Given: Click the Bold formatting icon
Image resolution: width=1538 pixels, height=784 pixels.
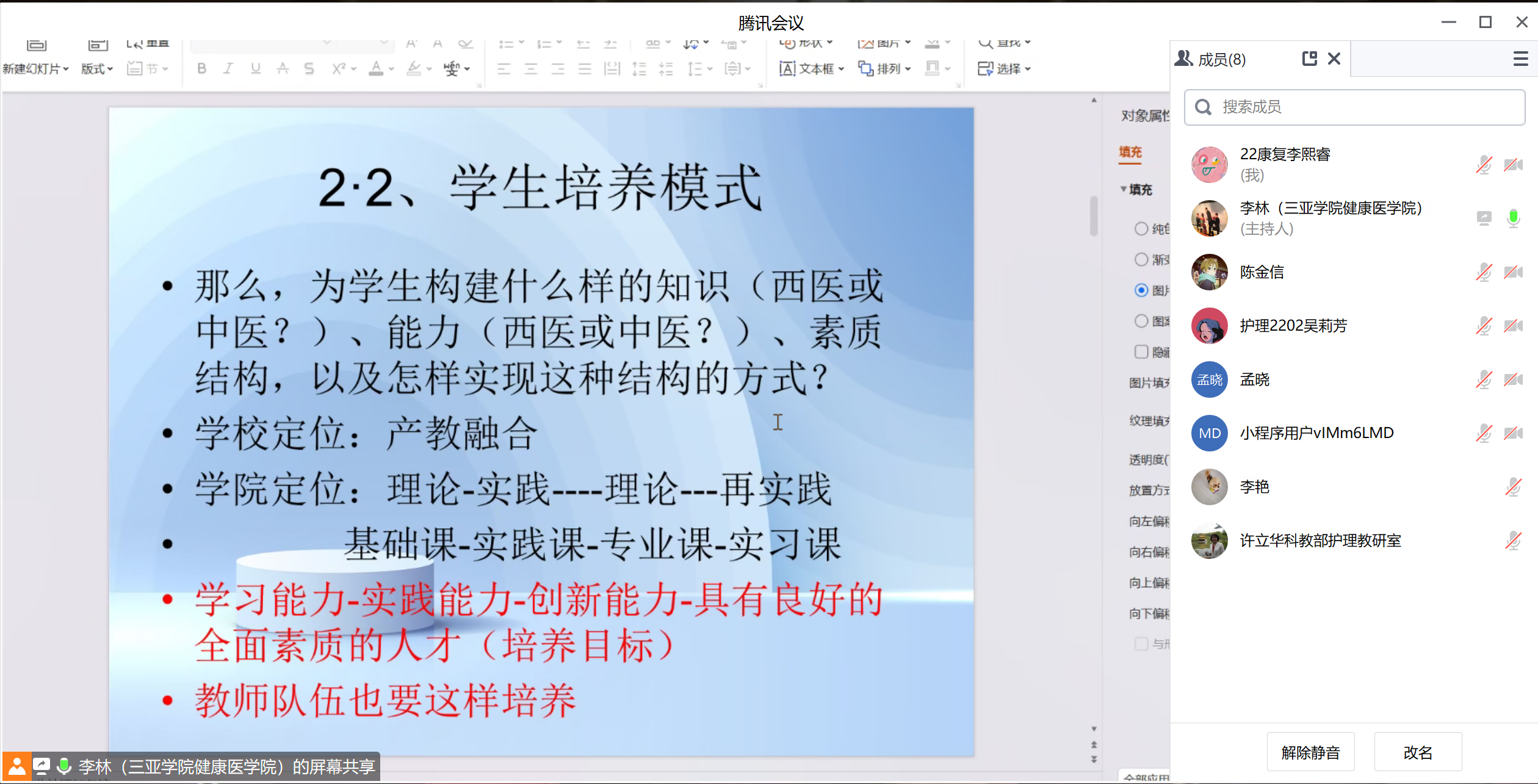Looking at the screenshot, I should 201,68.
